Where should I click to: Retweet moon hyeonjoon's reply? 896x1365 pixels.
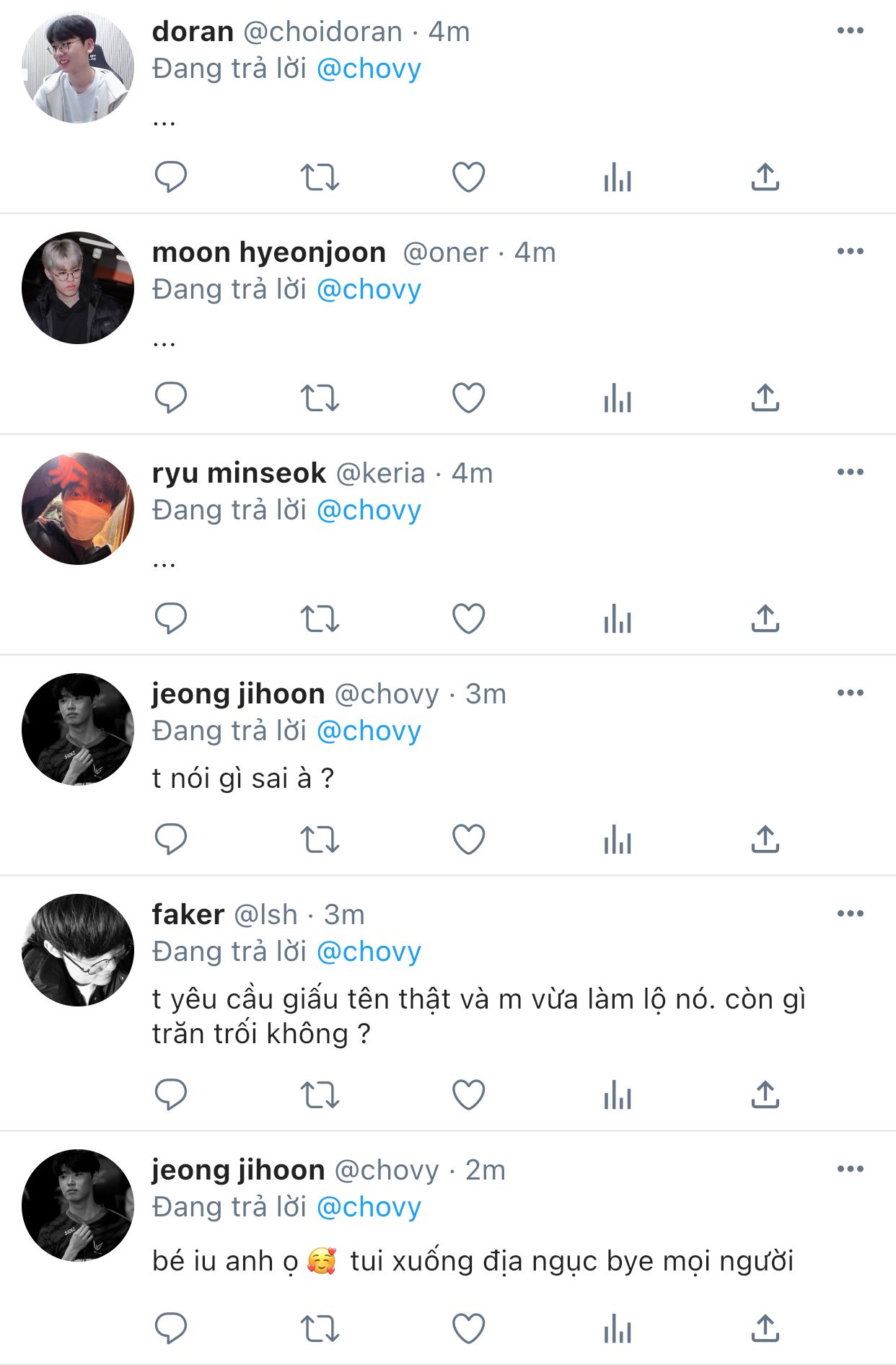pyautogui.click(x=320, y=398)
